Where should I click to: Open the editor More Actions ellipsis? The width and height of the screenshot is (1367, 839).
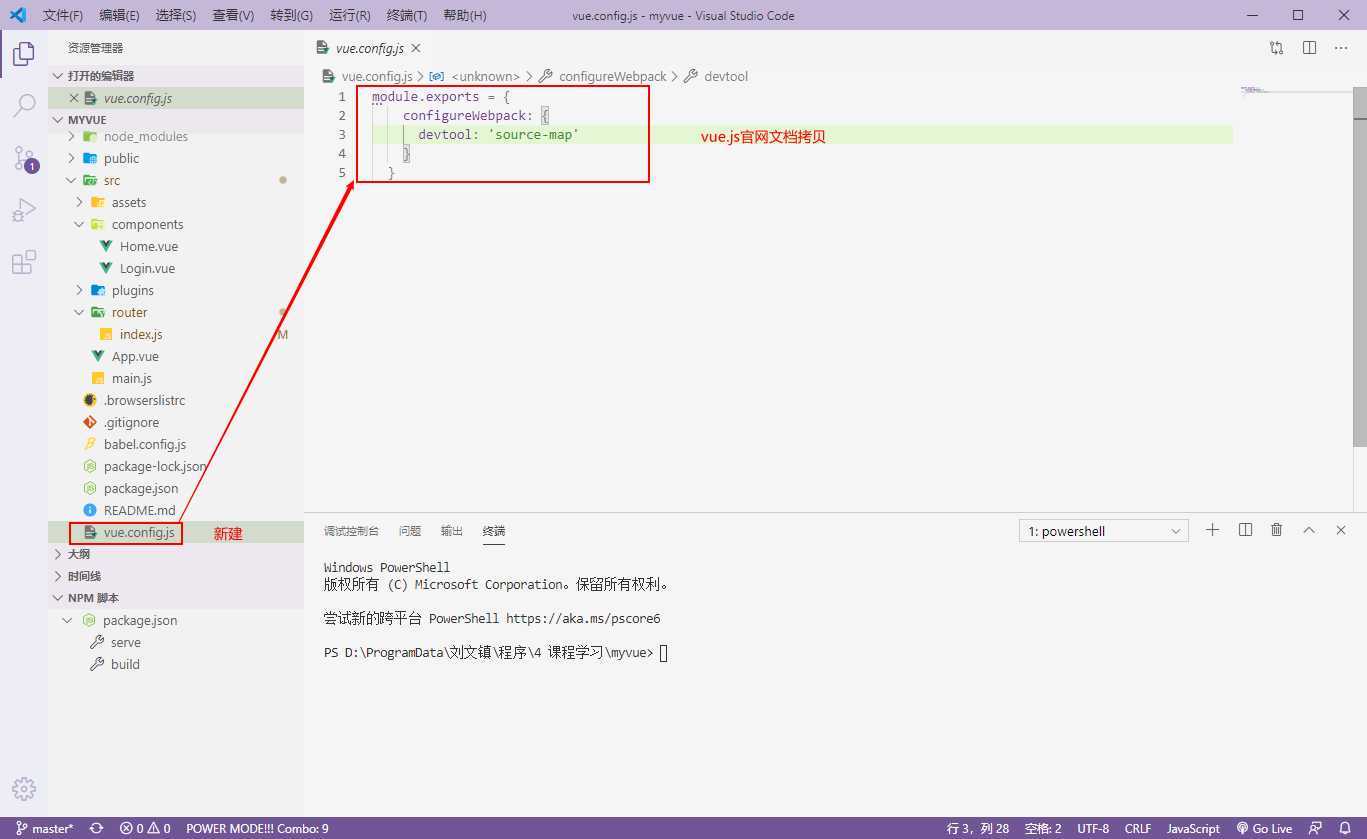[1342, 48]
